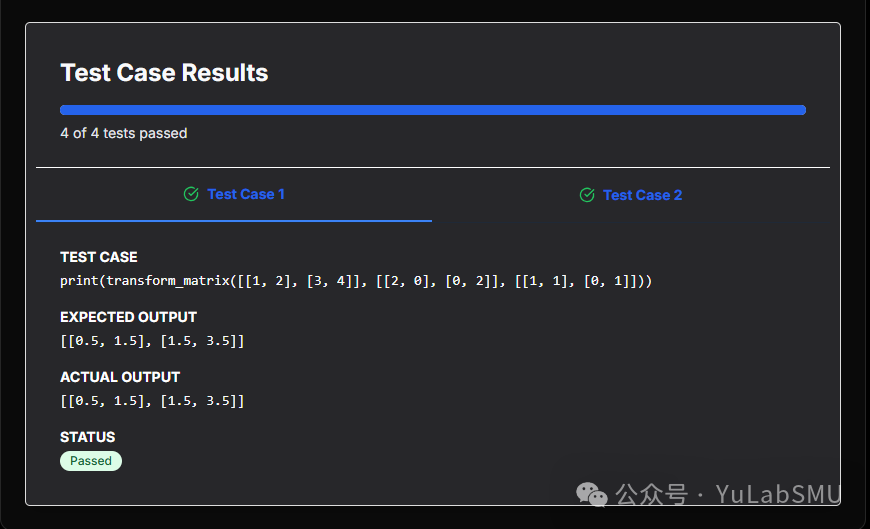Click the value under ACTUAL OUTPUT

[152, 401]
